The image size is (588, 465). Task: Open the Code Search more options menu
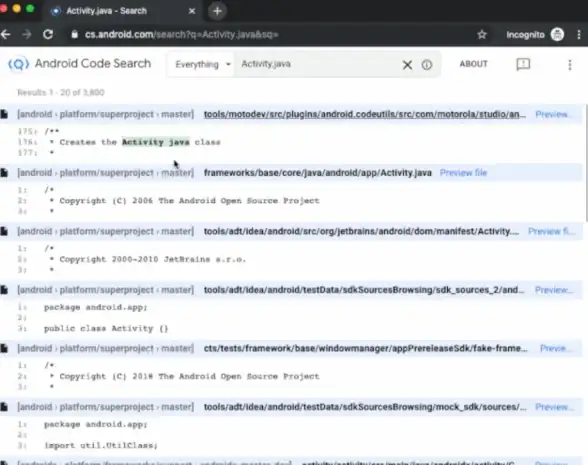point(570,65)
